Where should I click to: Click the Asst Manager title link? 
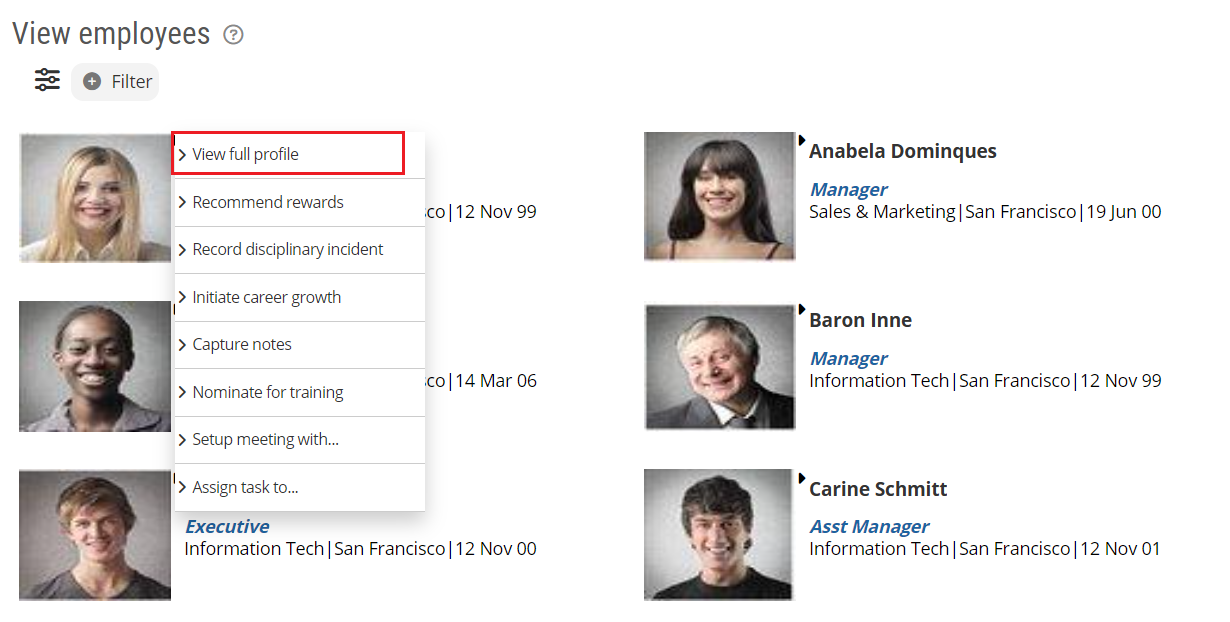[x=868, y=526]
